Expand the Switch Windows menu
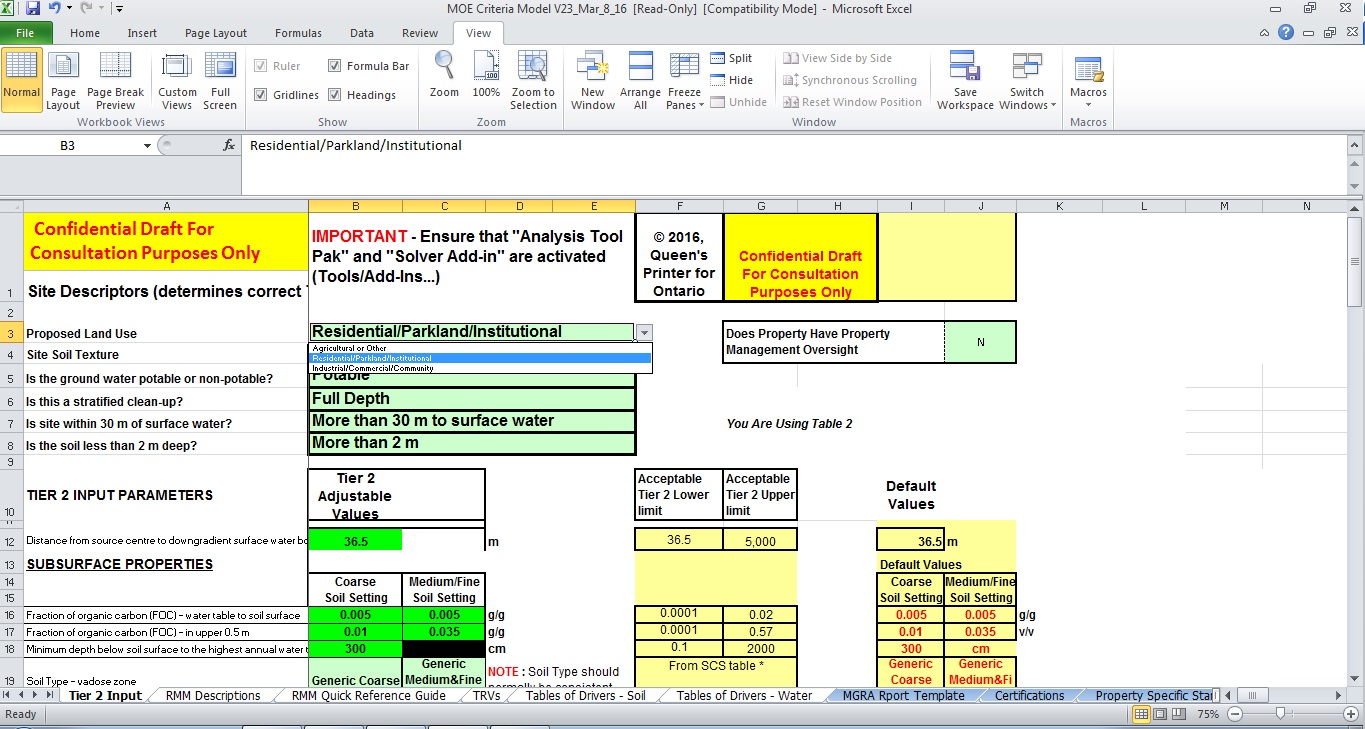The height and width of the screenshot is (729, 1365). pyautogui.click(x=1027, y=80)
